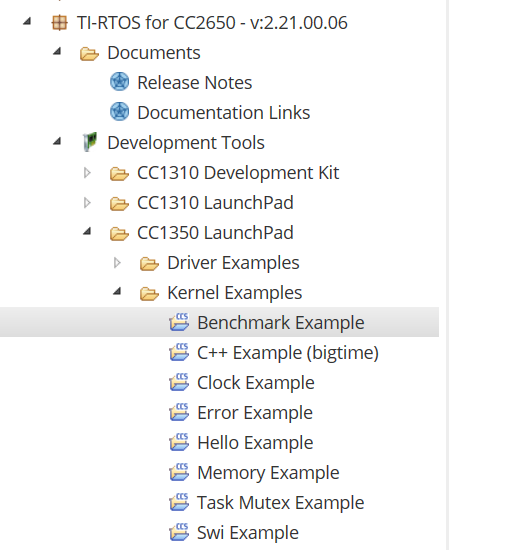Collapse the Development Tools node
This screenshot has height=550, width=511.
tap(57, 142)
